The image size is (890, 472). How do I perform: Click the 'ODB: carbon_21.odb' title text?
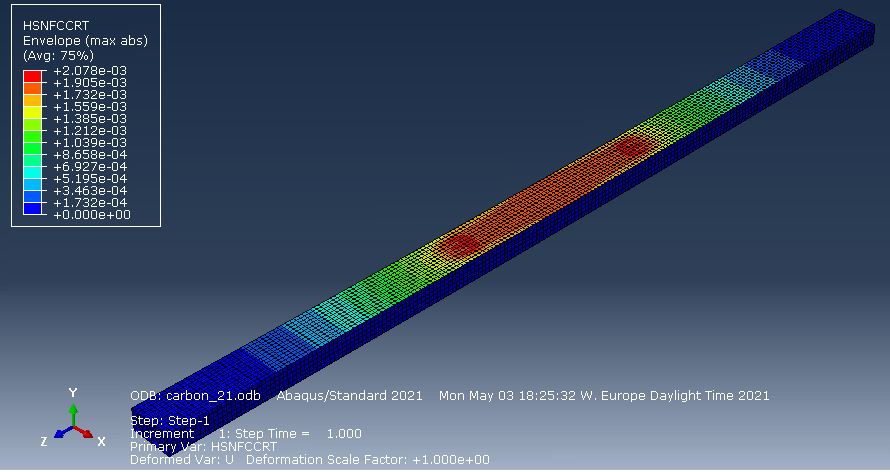coord(195,395)
